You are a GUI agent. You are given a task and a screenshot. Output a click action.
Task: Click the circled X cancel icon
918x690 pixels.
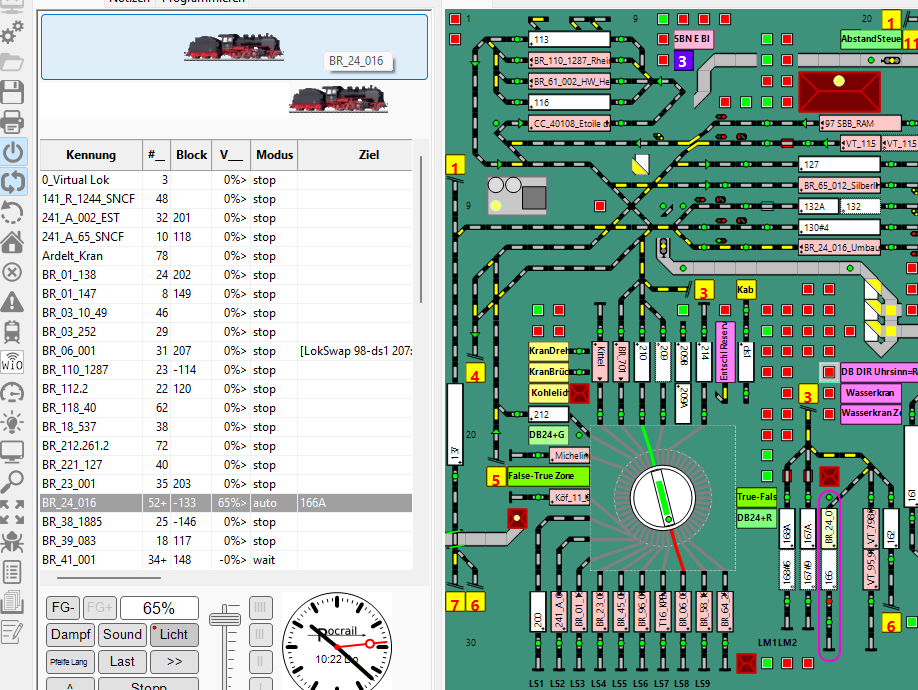pyautogui.click(x=12, y=272)
